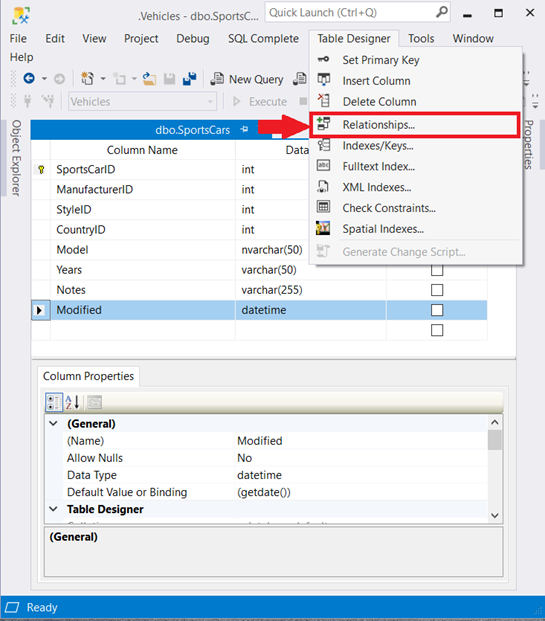545x621 pixels.
Task: Click the Navigate Forward arrow icon
Action: (x=59, y=79)
